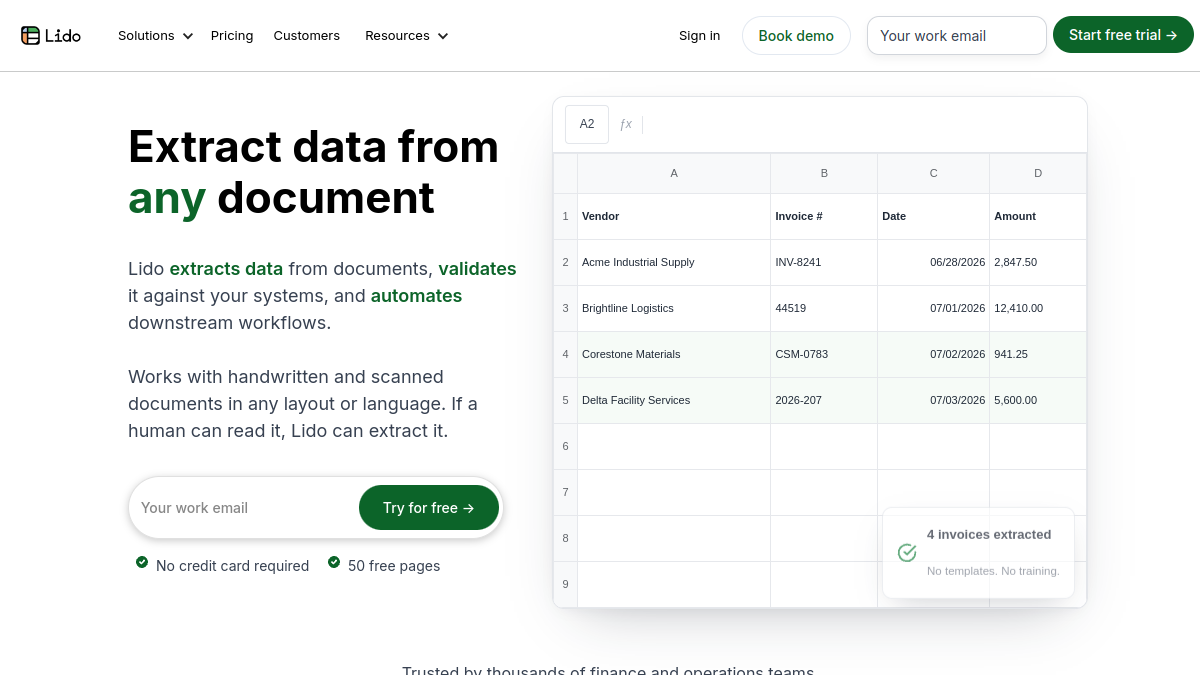Click the Lido logo icon
The height and width of the screenshot is (675, 1200).
30,35
